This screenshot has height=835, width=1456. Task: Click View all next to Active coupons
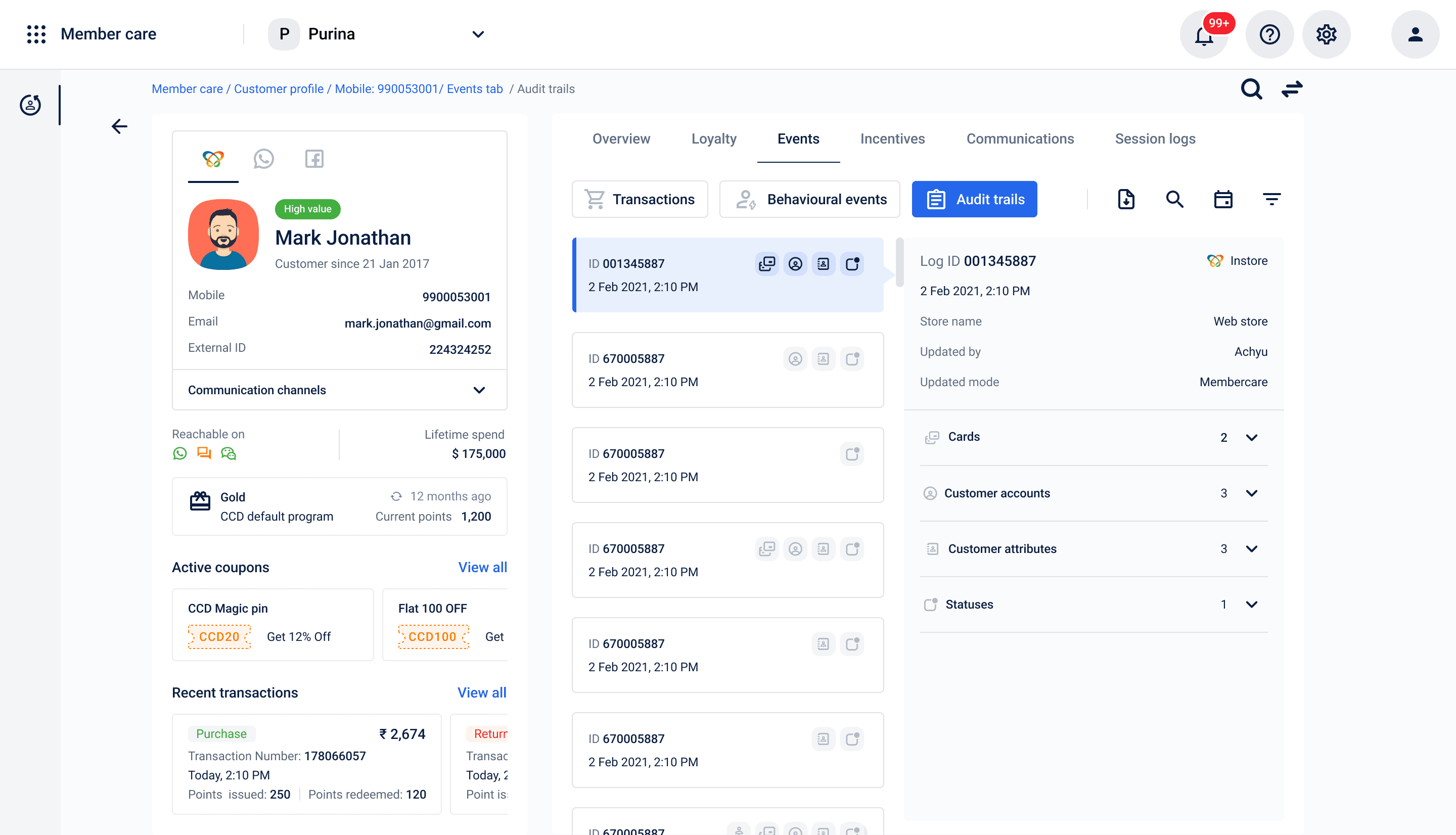[482, 567]
